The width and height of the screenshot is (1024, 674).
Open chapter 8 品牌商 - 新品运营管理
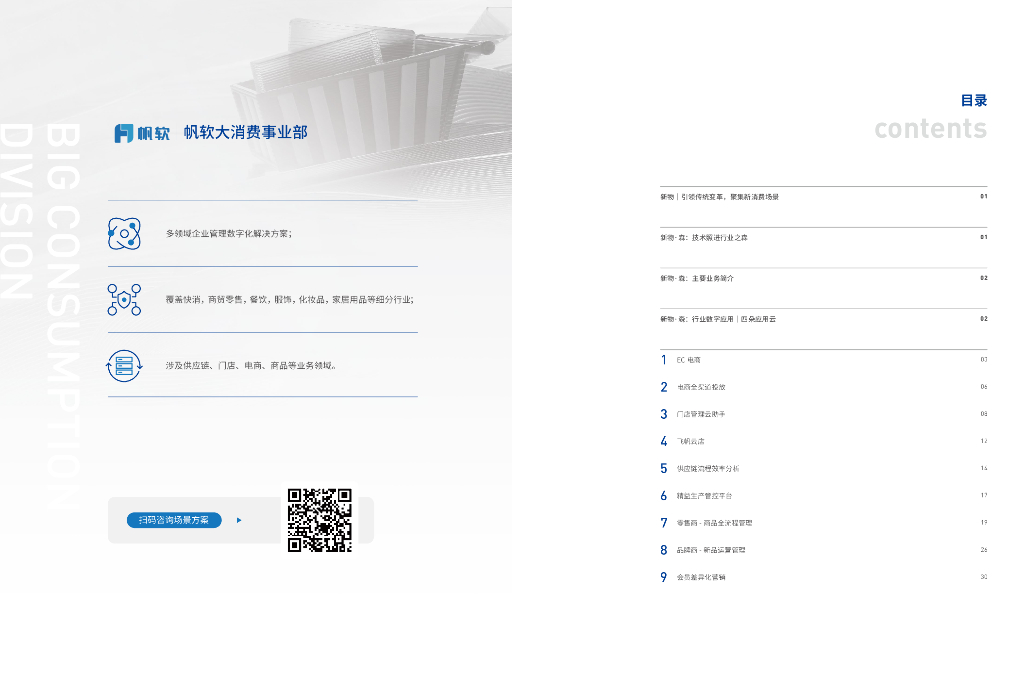pos(824,550)
